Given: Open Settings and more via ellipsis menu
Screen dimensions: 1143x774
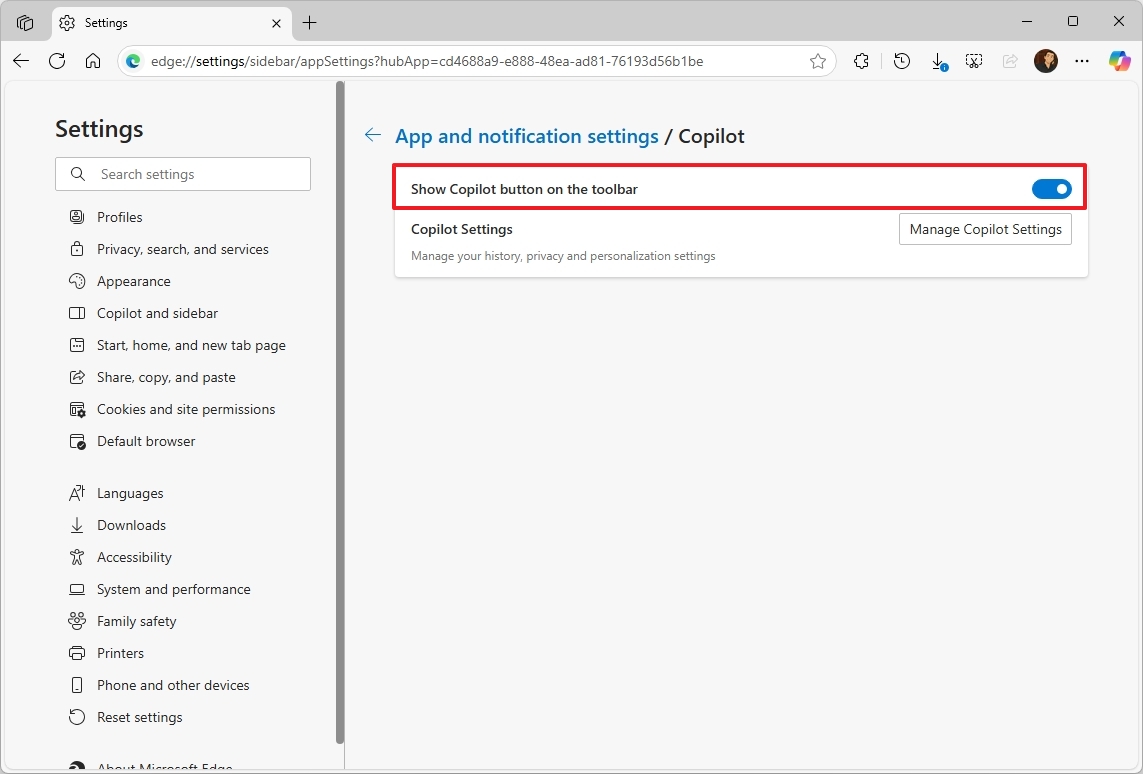Looking at the screenshot, I should pos(1081,61).
